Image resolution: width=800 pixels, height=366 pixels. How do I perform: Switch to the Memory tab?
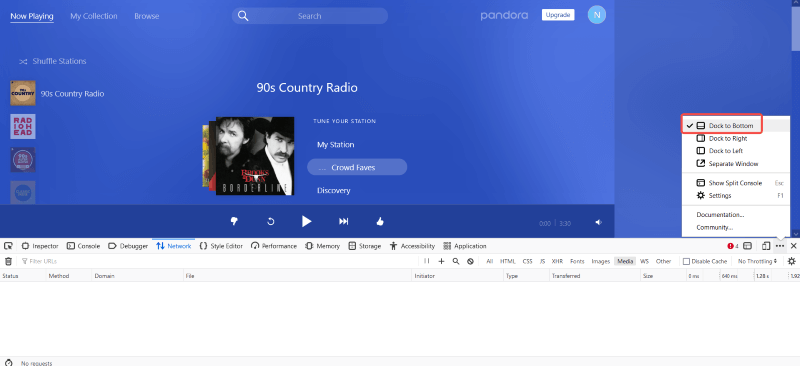322,246
